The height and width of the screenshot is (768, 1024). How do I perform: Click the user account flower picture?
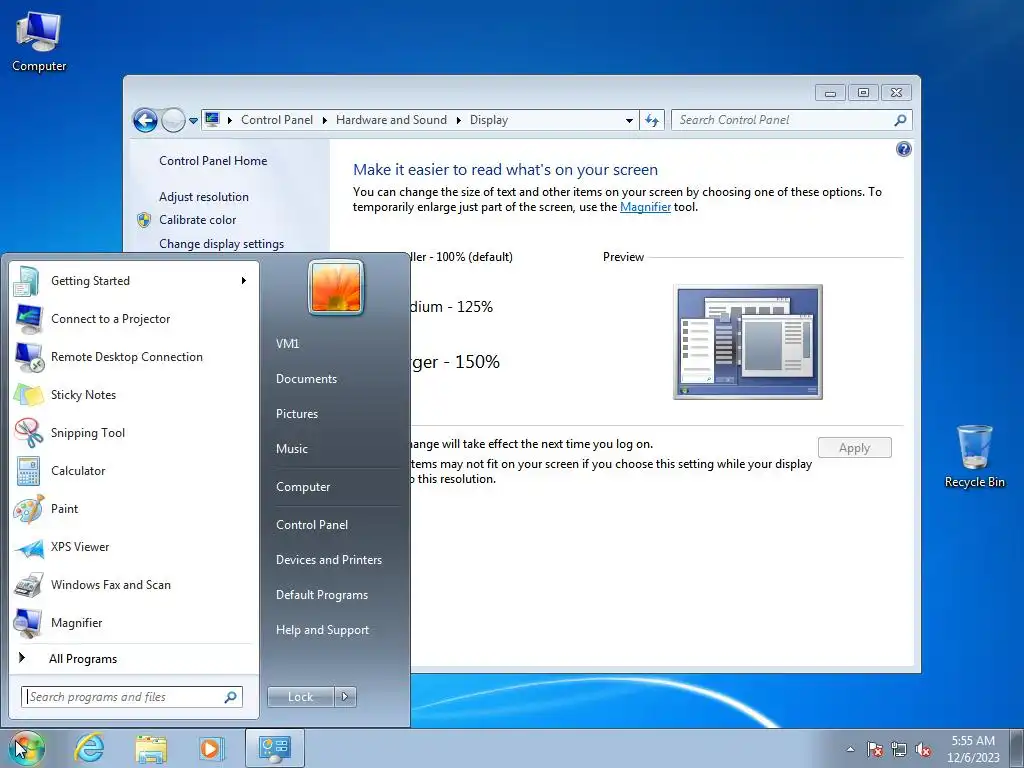[336, 287]
